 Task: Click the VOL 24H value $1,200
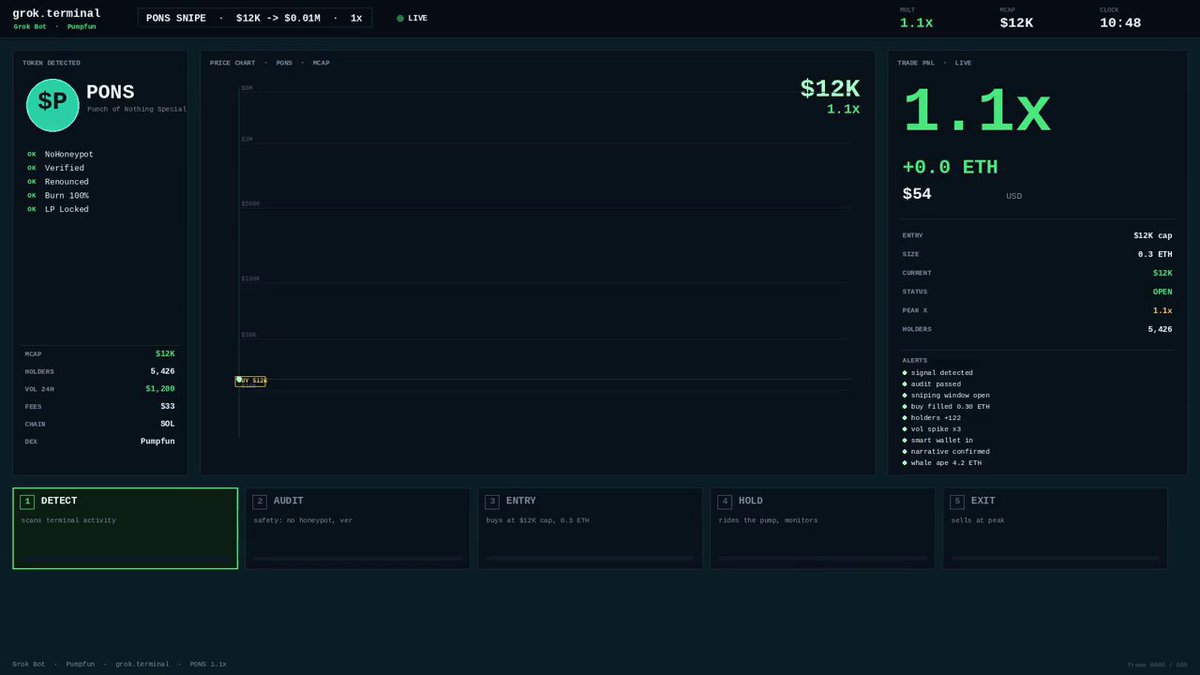pos(160,389)
